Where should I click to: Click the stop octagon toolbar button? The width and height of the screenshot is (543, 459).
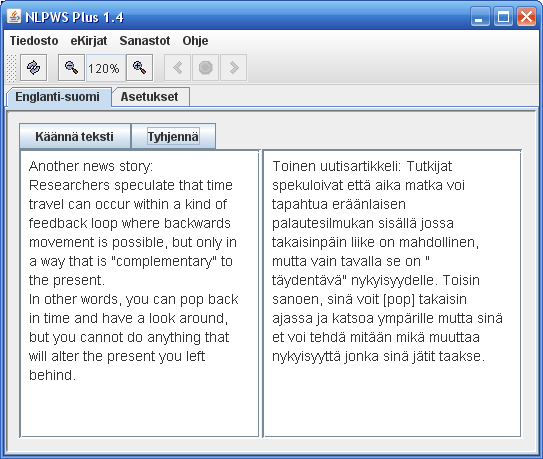[x=205, y=68]
